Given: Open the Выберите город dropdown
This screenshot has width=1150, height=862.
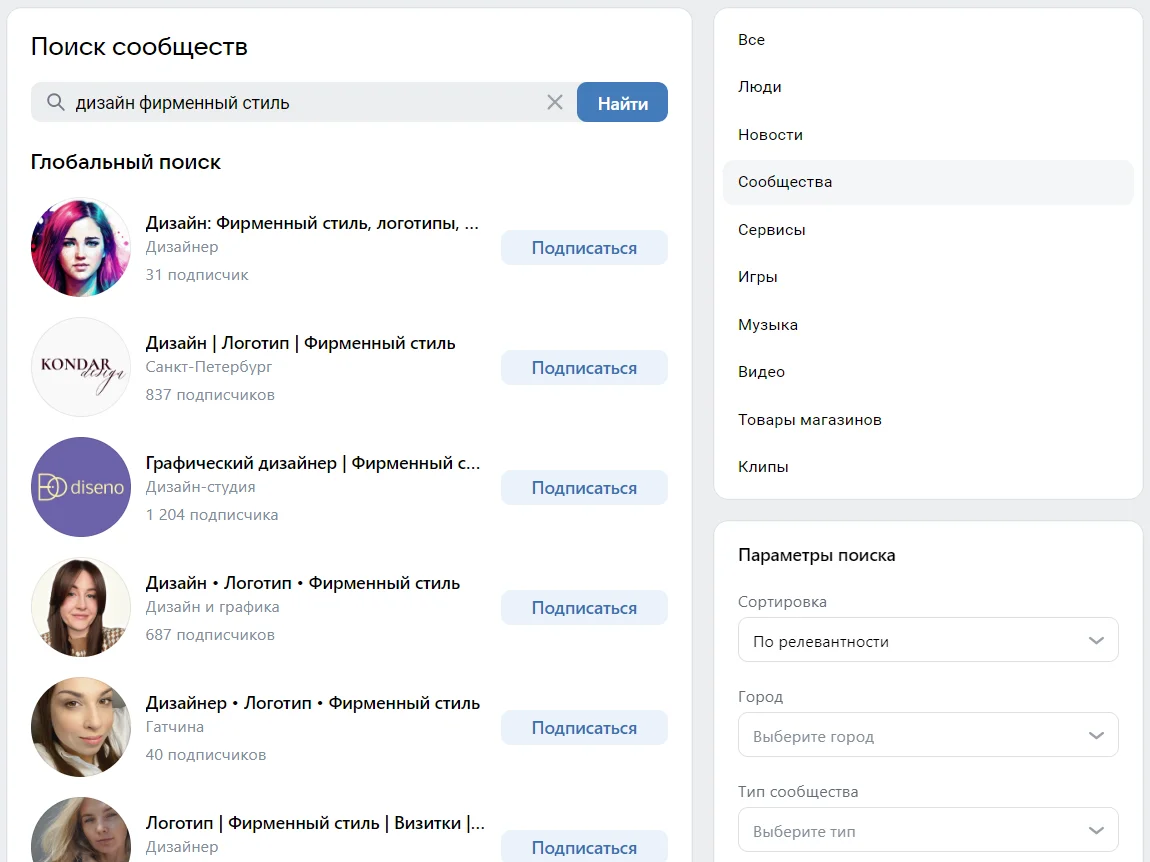Looking at the screenshot, I should (x=927, y=736).
